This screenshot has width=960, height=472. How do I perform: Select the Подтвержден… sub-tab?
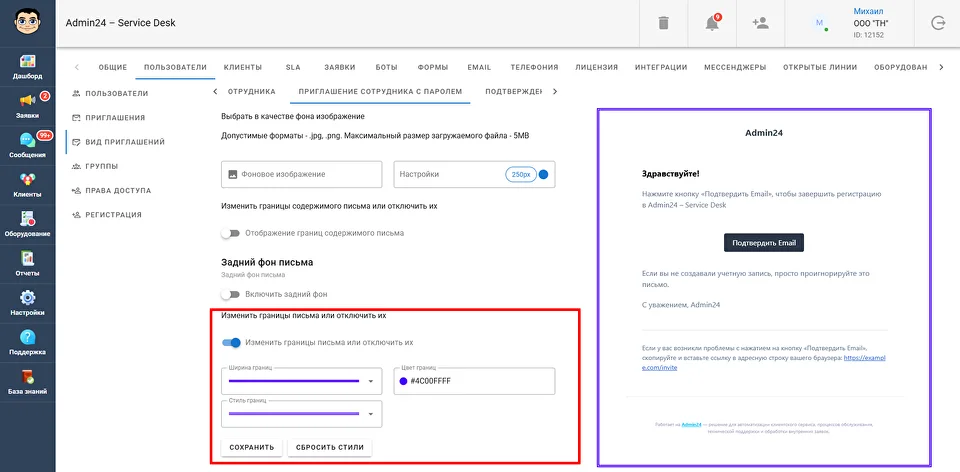[x=514, y=92]
